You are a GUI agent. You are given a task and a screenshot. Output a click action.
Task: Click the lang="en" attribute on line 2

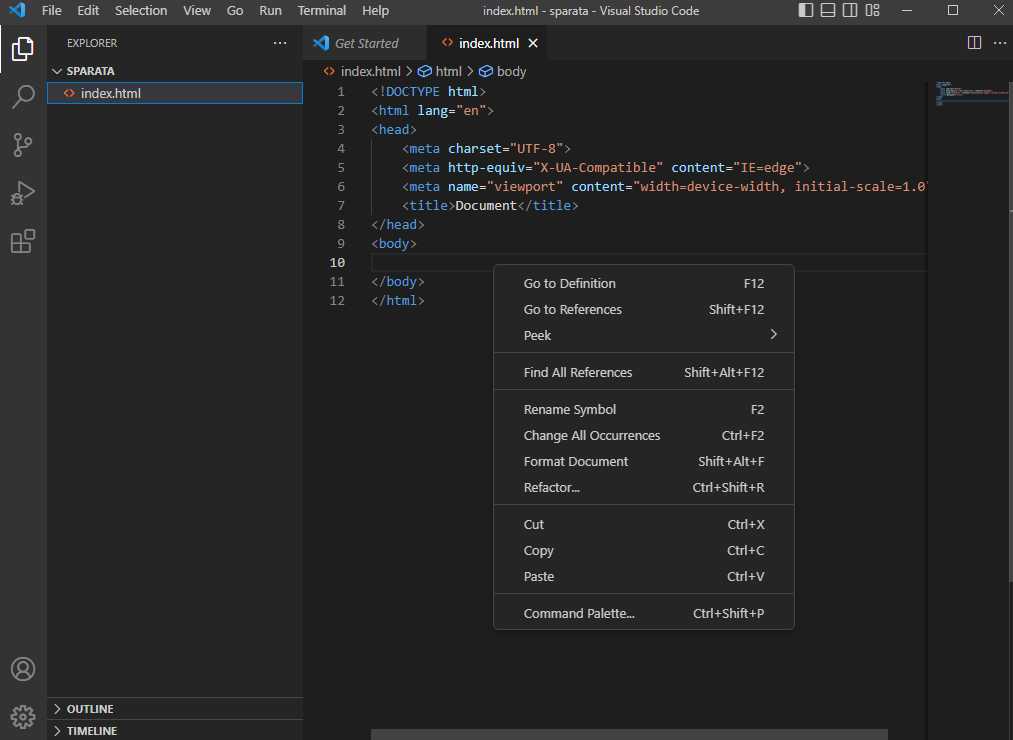[452, 111]
